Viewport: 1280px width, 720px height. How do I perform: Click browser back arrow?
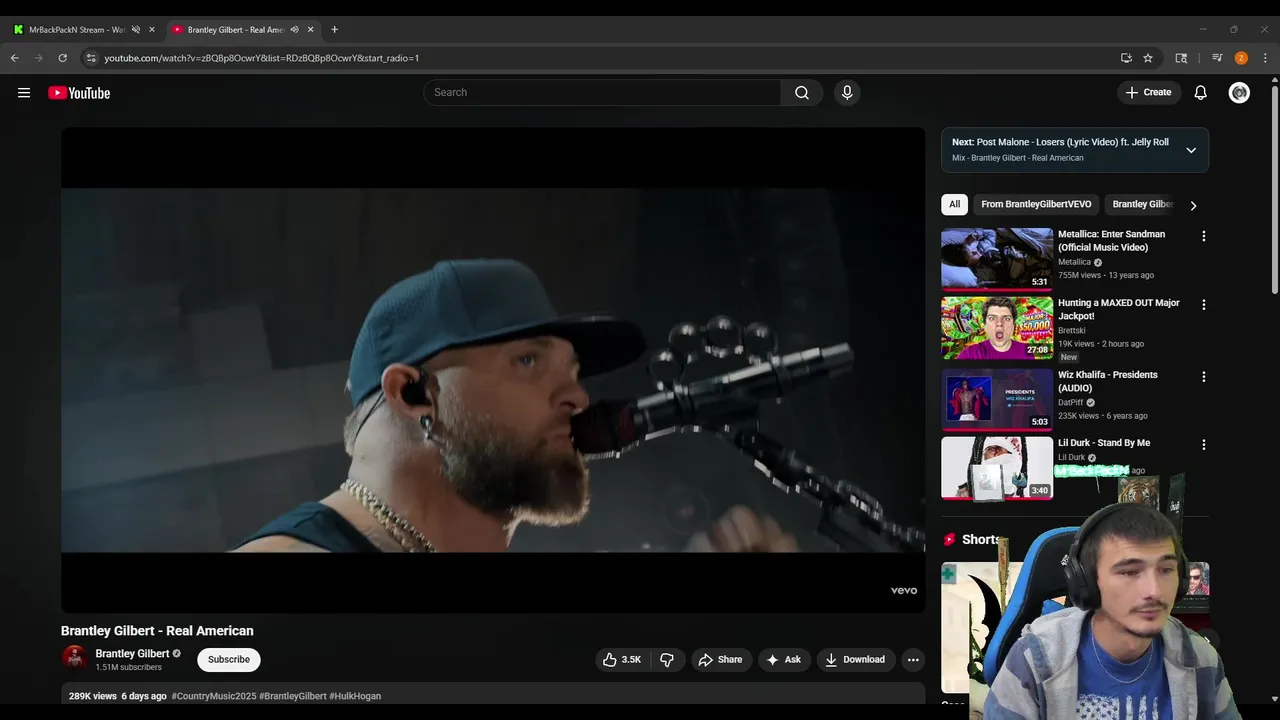tap(15, 58)
